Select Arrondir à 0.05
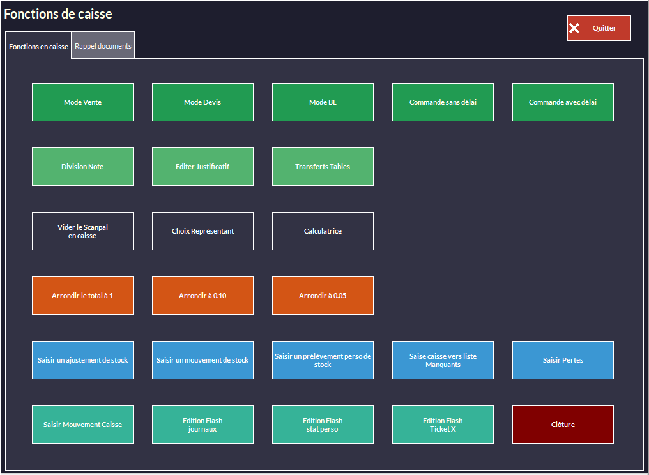The image size is (649, 475). (322, 296)
